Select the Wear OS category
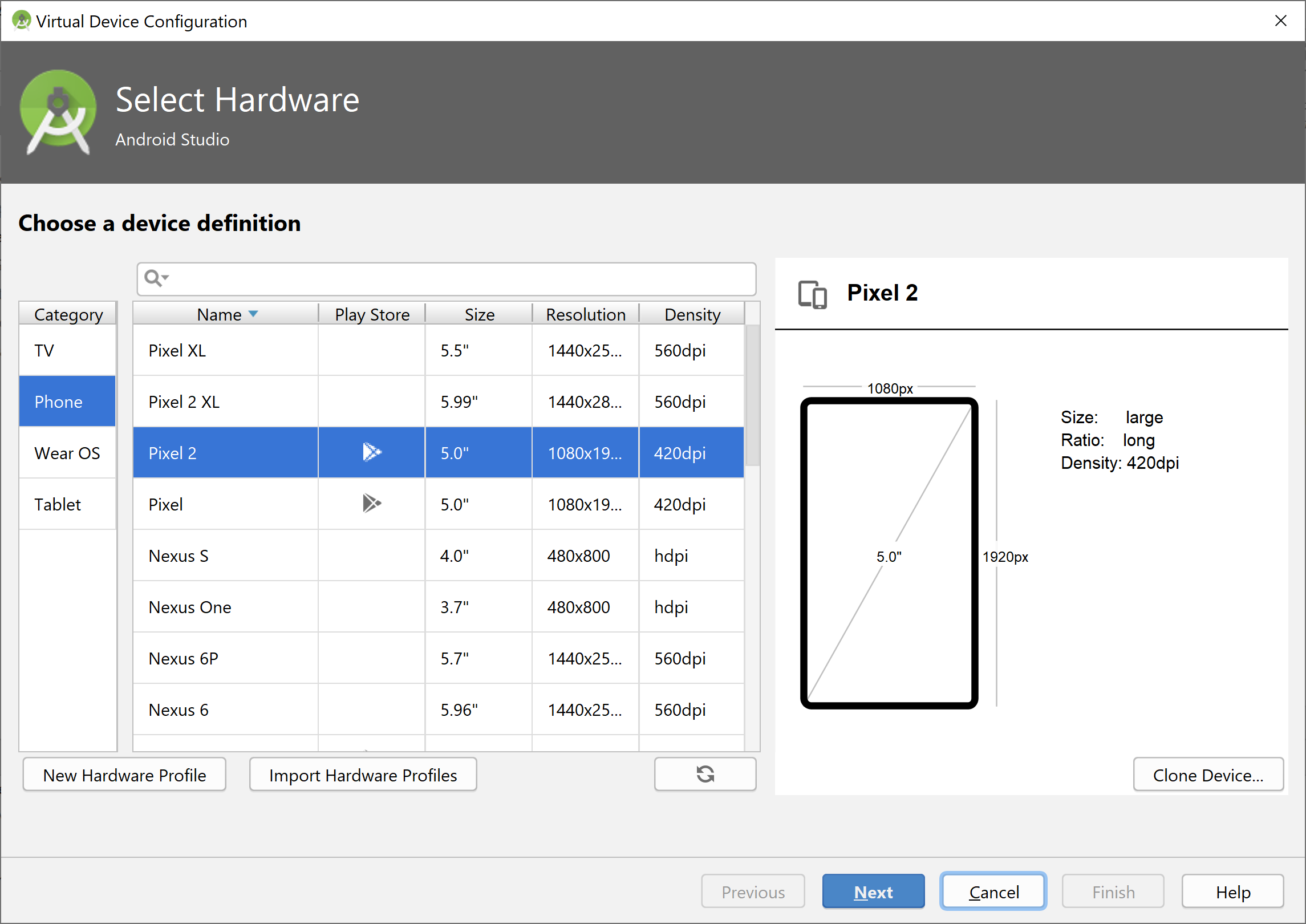 click(x=67, y=452)
